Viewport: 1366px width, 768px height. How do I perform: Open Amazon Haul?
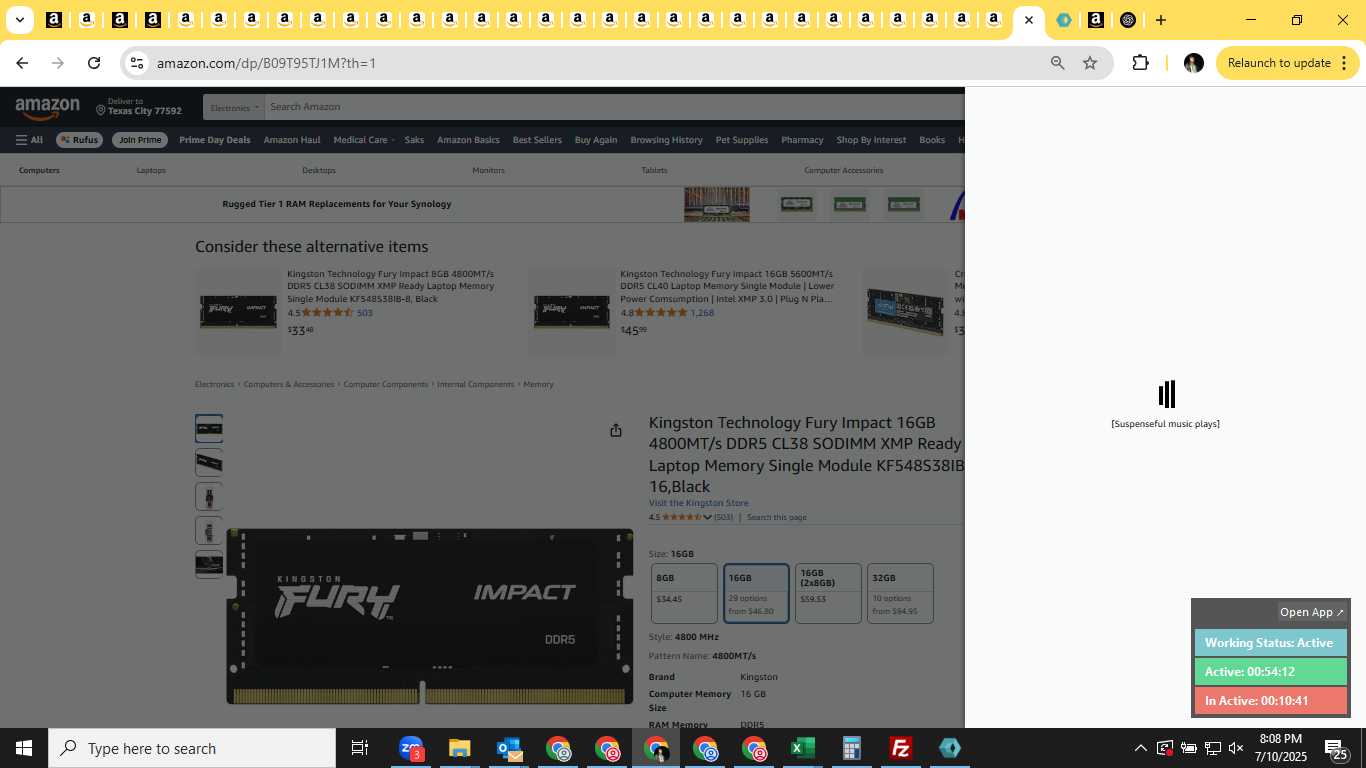click(x=292, y=140)
